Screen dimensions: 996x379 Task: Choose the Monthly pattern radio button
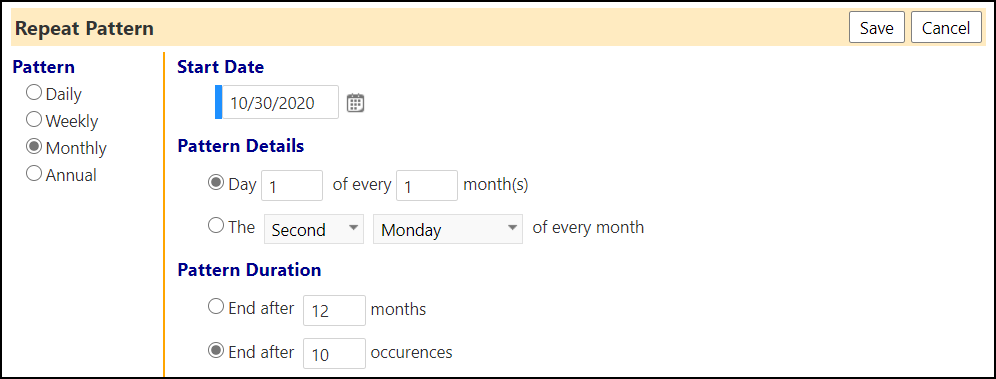point(34,147)
